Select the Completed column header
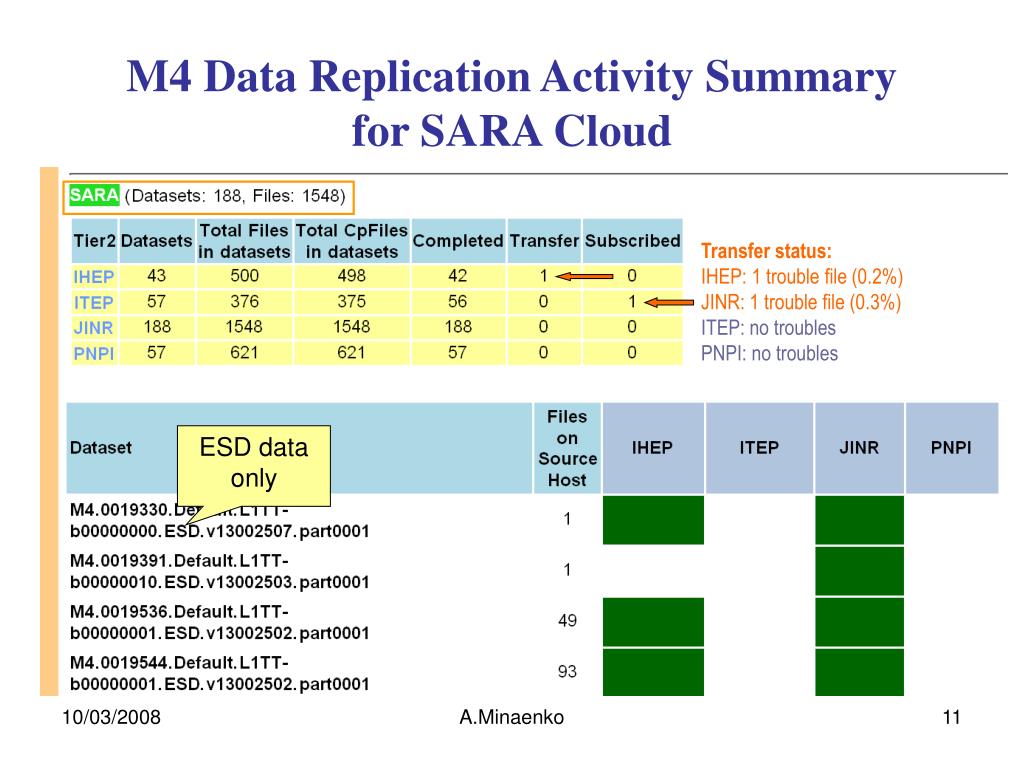The image size is (1024, 768). 458,241
